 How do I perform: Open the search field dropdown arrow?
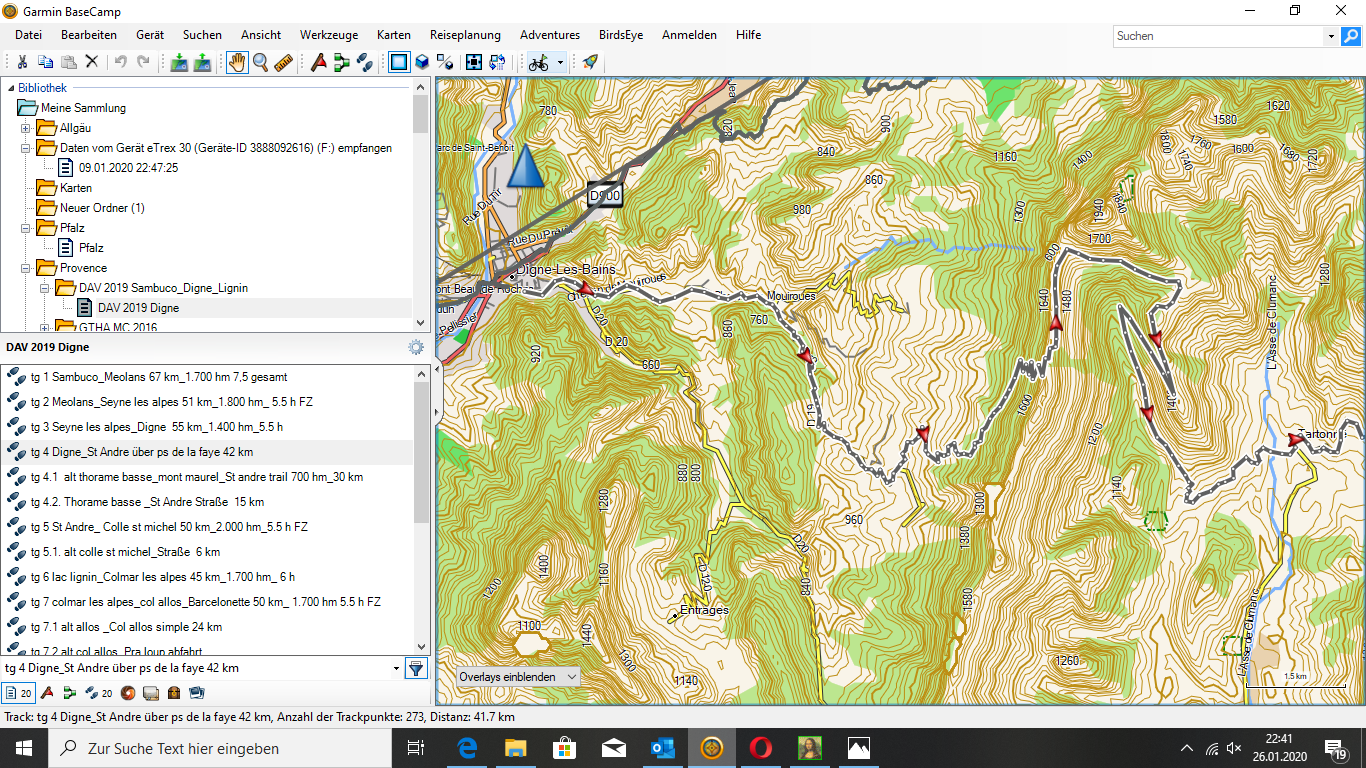pos(1331,36)
